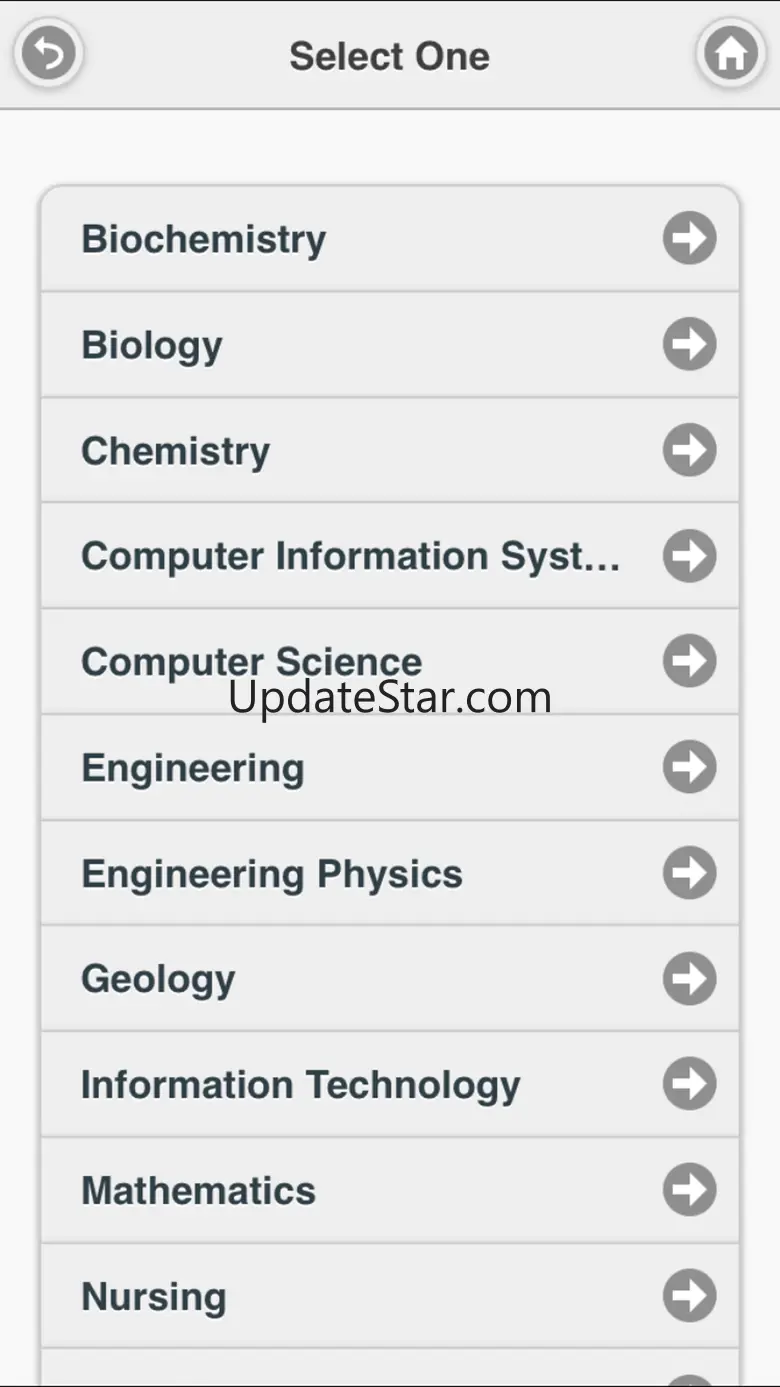Go to home screen icon
780x1387 pixels.
pyautogui.click(x=731, y=54)
